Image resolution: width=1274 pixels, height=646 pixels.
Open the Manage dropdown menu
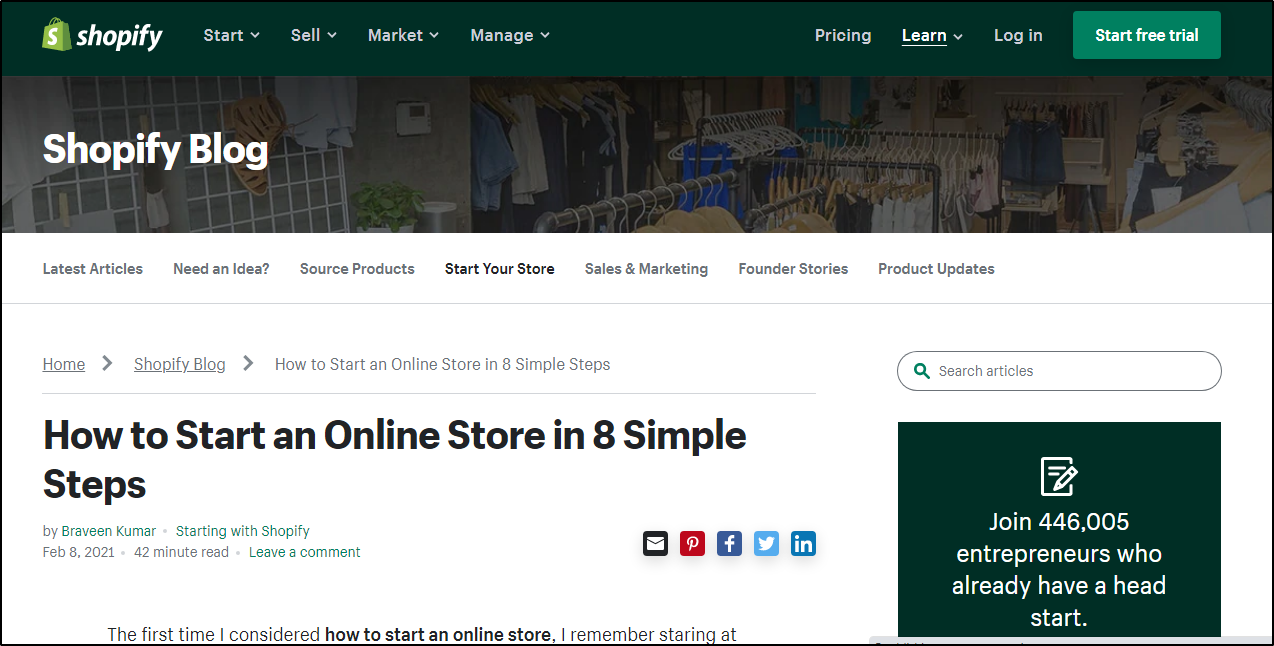[x=510, y=35]
